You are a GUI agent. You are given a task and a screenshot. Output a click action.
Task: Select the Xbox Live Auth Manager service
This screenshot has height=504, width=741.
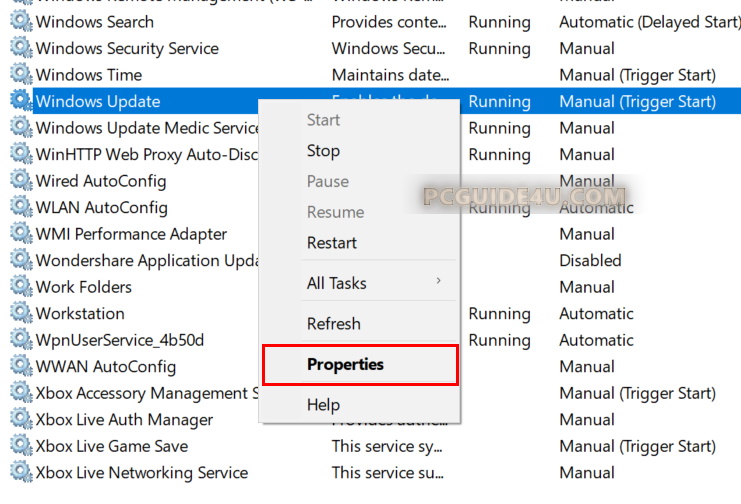(124, 420)
